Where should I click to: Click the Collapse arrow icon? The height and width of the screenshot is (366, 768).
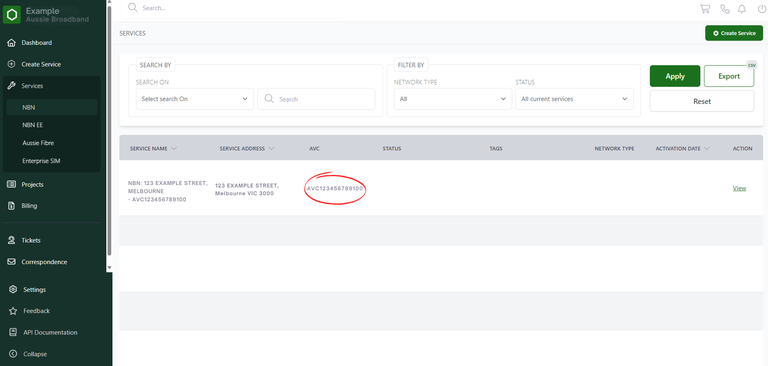[14, 354]
